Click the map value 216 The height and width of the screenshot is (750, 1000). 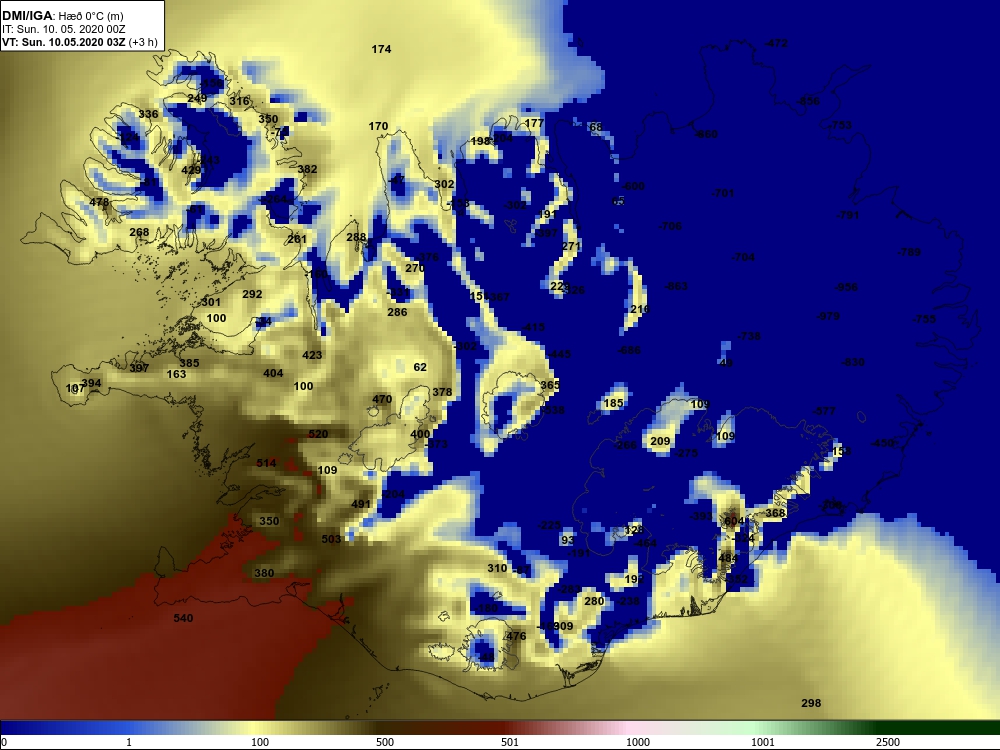coord(640,309)
